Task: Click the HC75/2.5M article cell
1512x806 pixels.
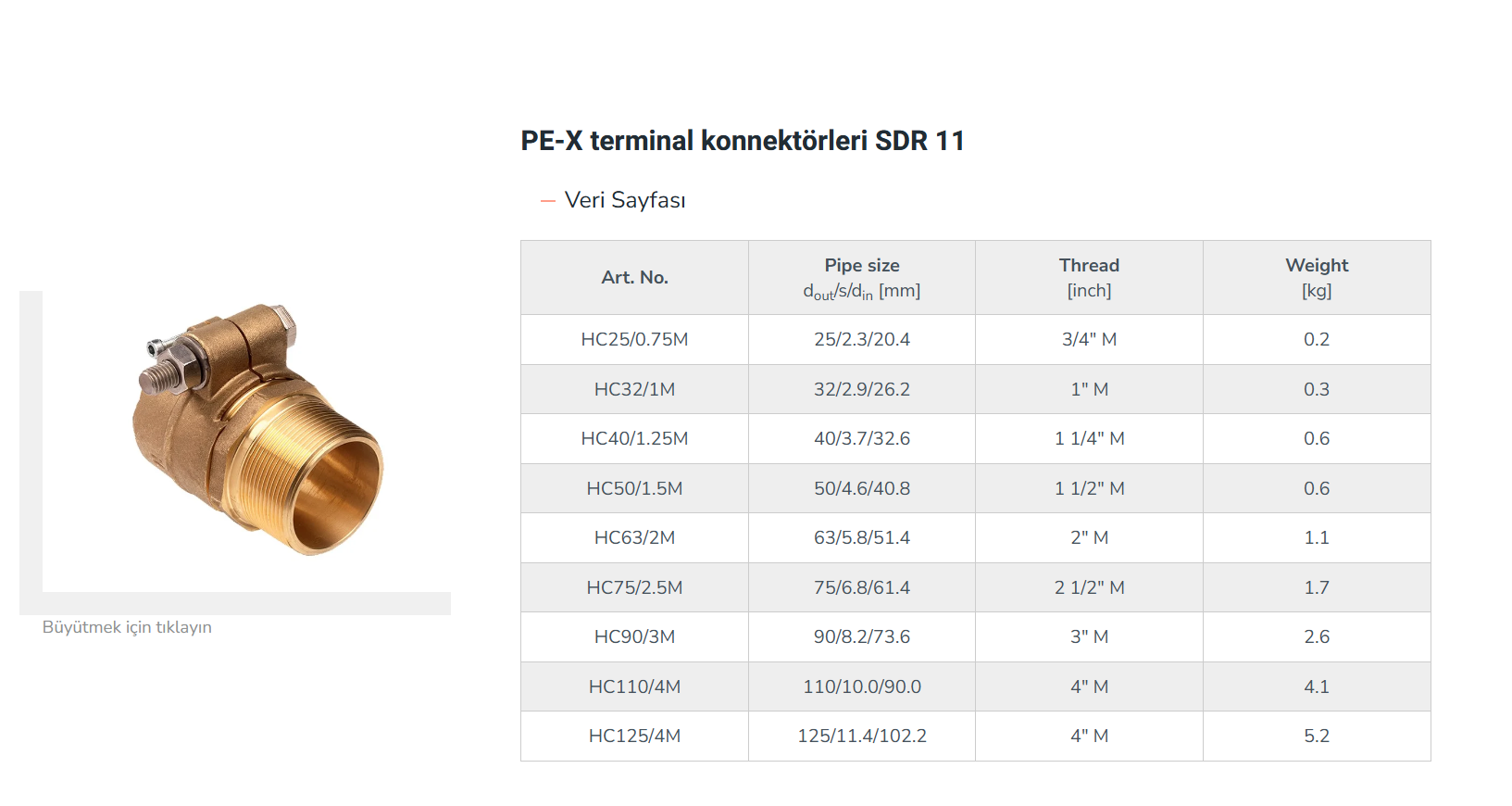Action: [x=634, y=587]
